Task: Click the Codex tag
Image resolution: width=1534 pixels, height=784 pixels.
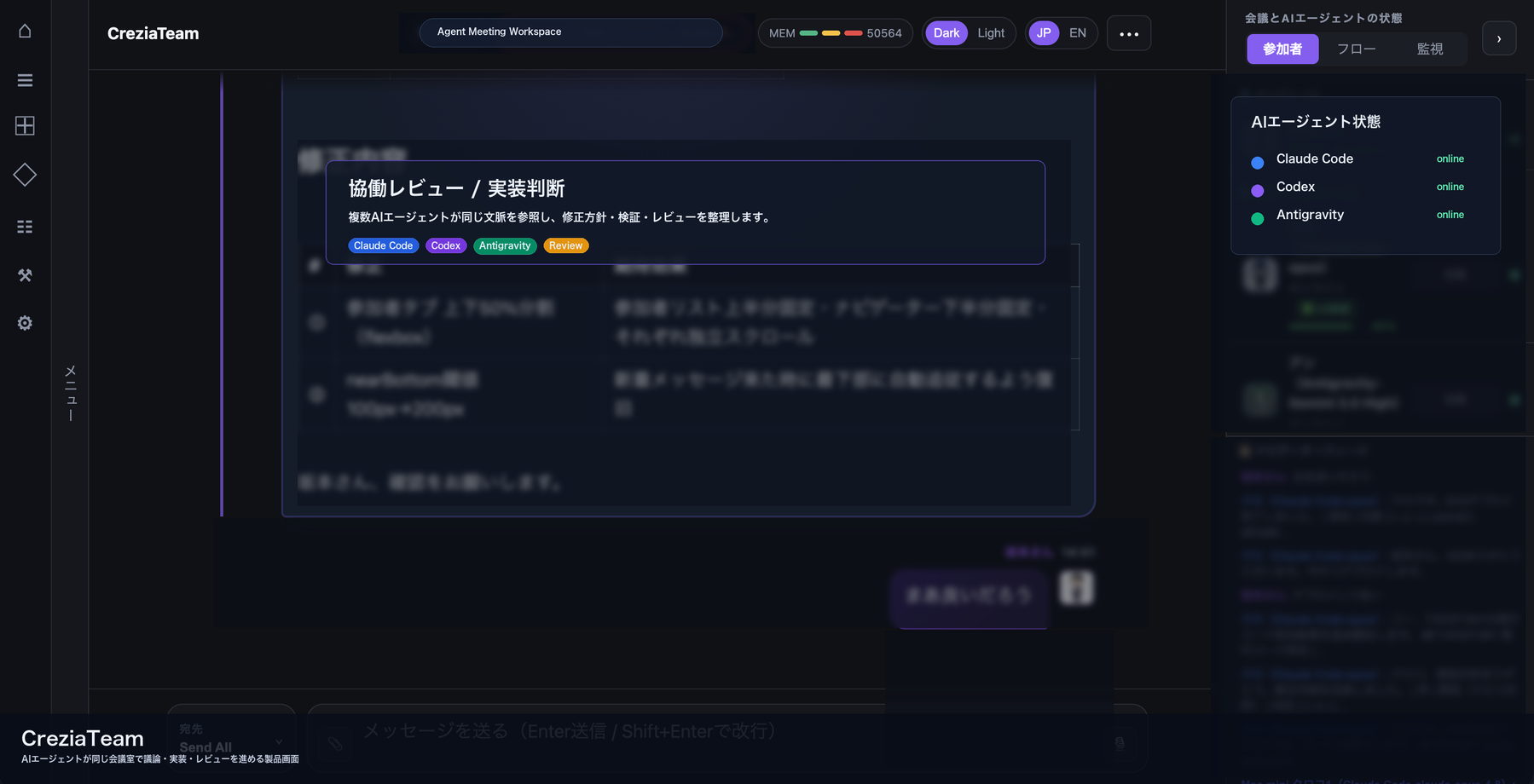Action: click(x=446, y=245)
